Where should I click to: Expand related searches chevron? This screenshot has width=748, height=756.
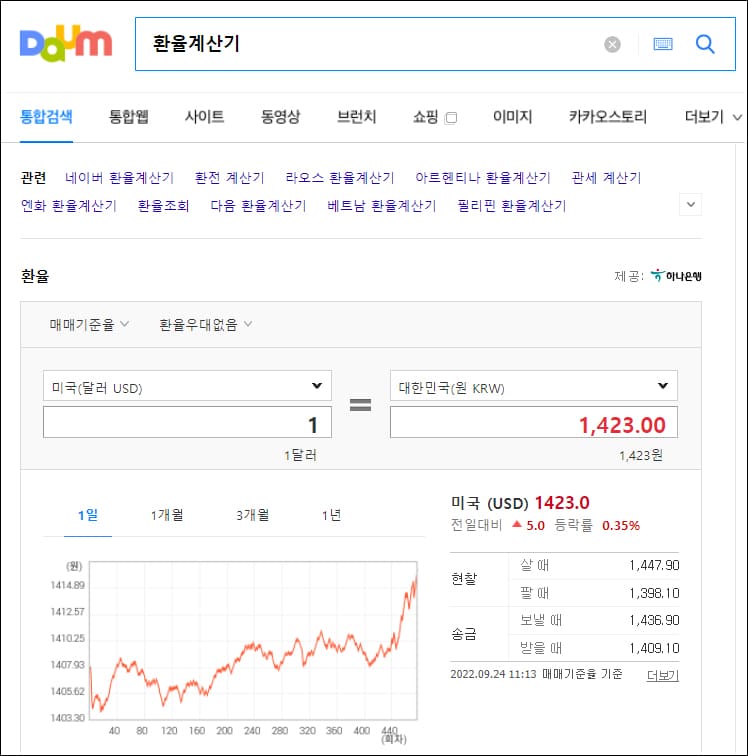pos(690,204)
